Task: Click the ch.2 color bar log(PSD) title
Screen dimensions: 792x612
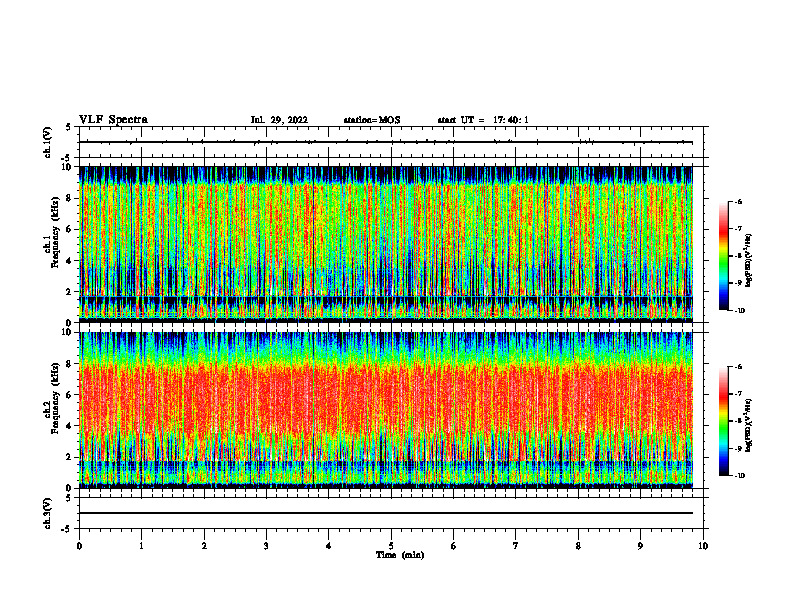Action: pyautogui.click(x=749, y=424)
